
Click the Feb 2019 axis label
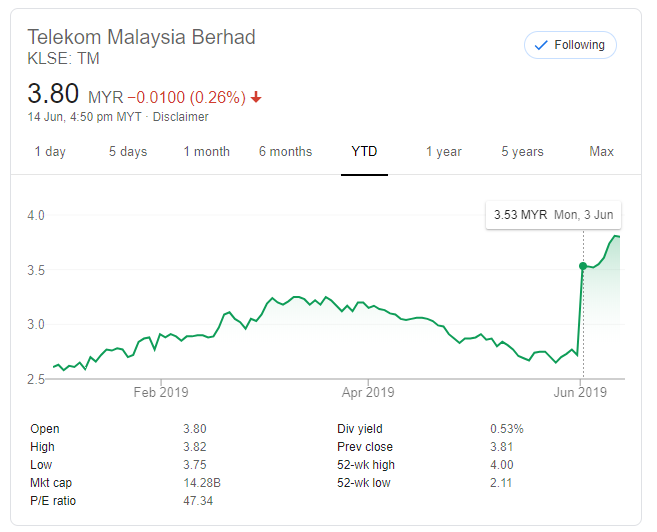tap(159, 392)
